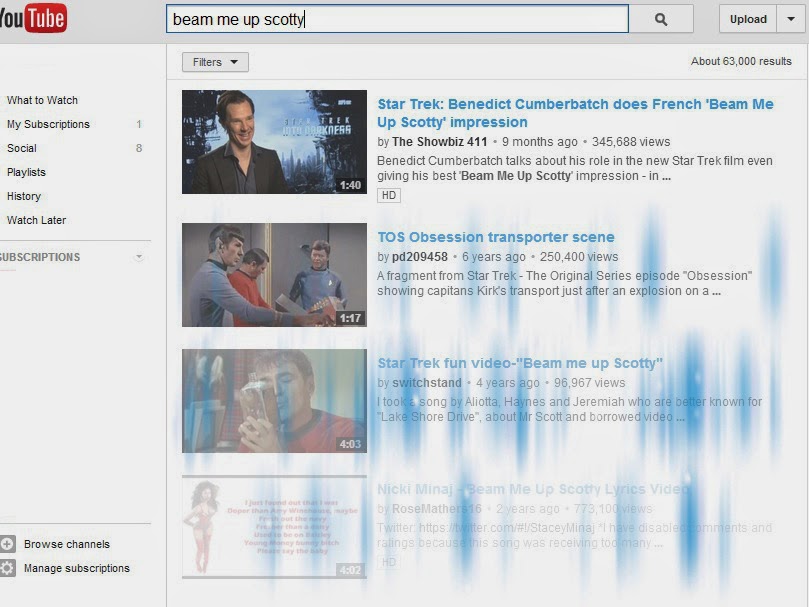Viewport: 809px width, 607px height.
Task: Open History in the sidebar
Action: click(x=24, y=196)
